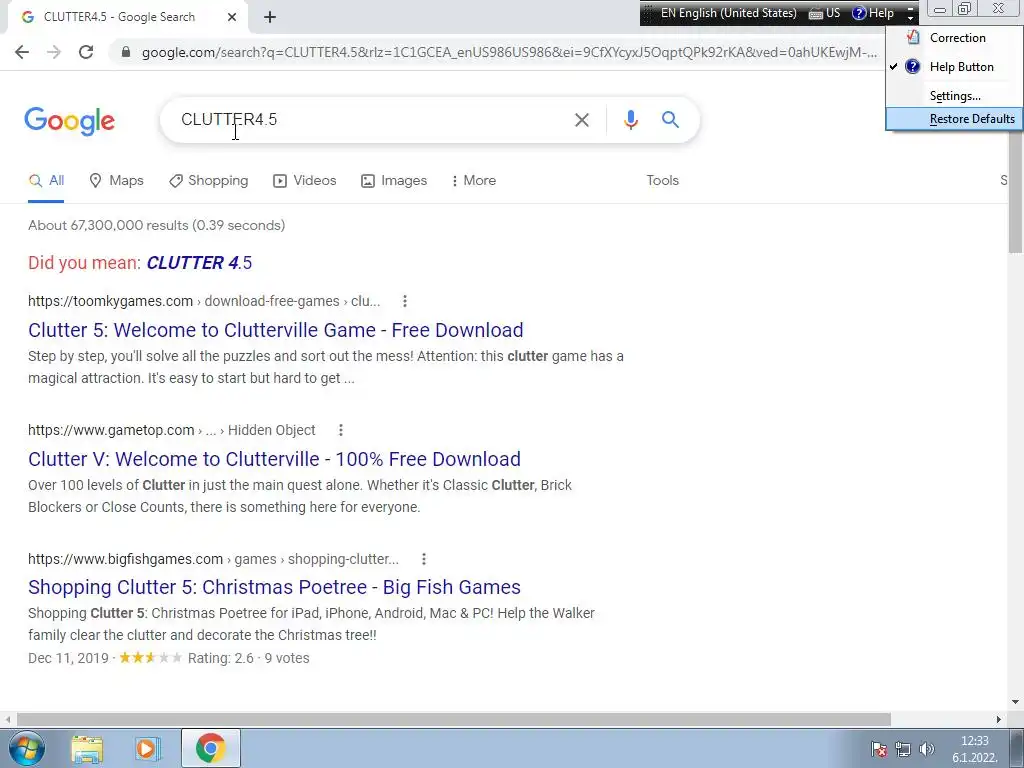
Task: Choose Correction from language bar menu
Action: [x=954, y=38]
